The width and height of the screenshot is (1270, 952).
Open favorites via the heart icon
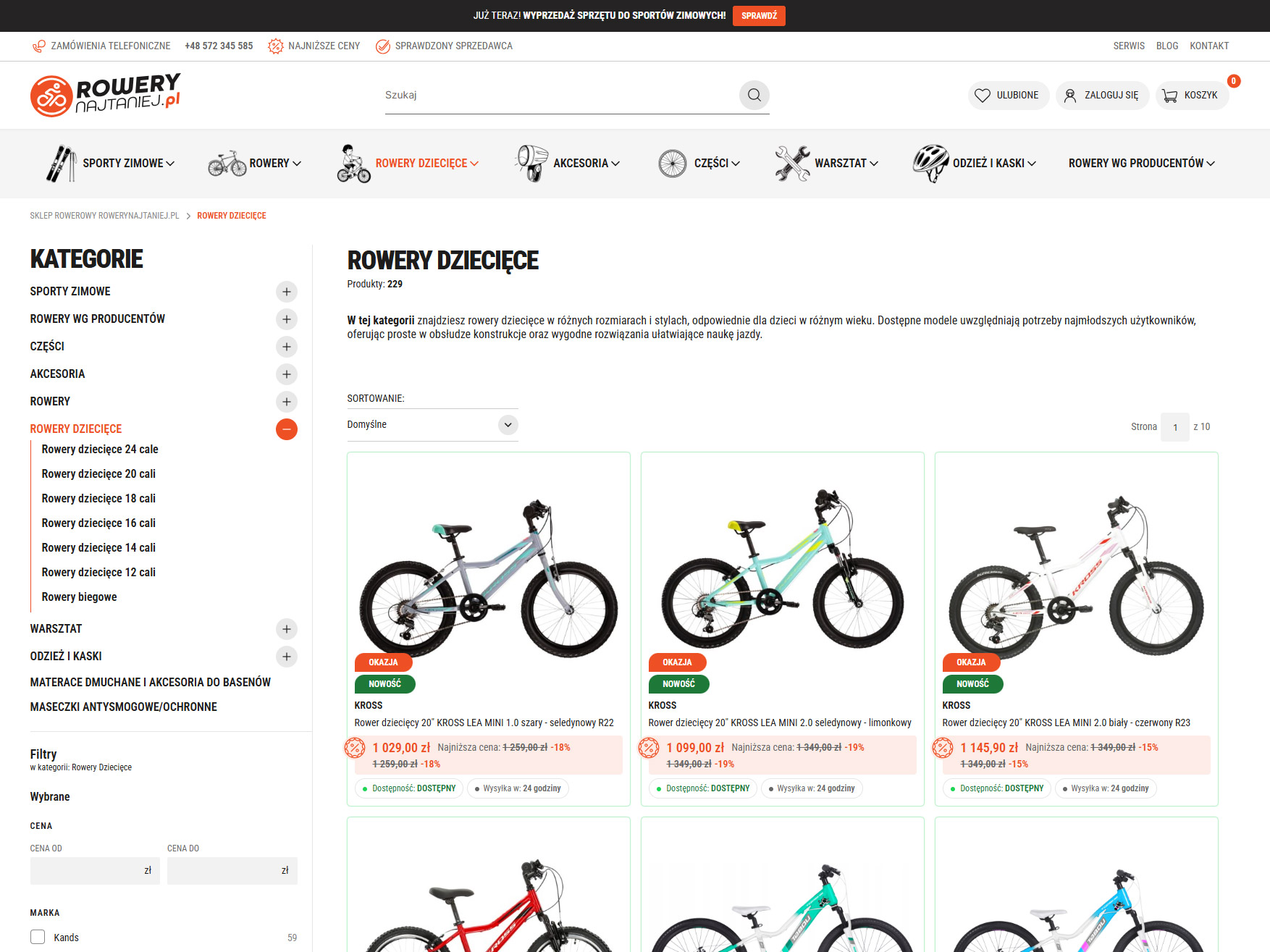coord(983,96)
